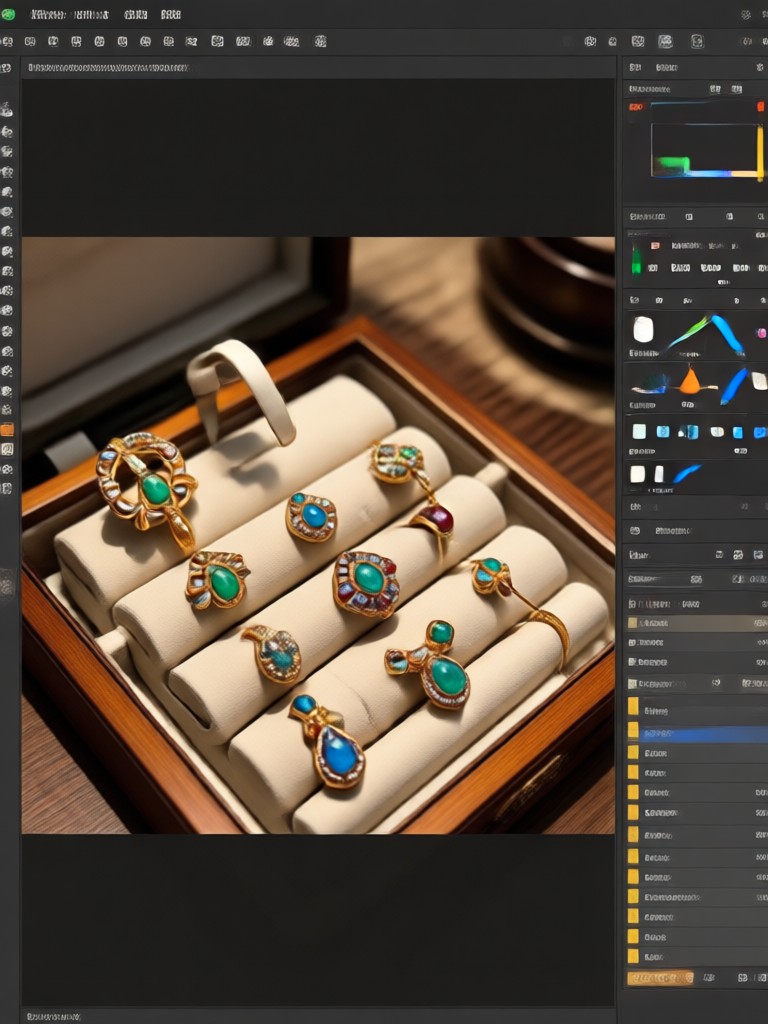This screenshot has width=768, height=1024.
Task: Select the white rounded-square brush preset beside pink swatch
Action: 643,329
